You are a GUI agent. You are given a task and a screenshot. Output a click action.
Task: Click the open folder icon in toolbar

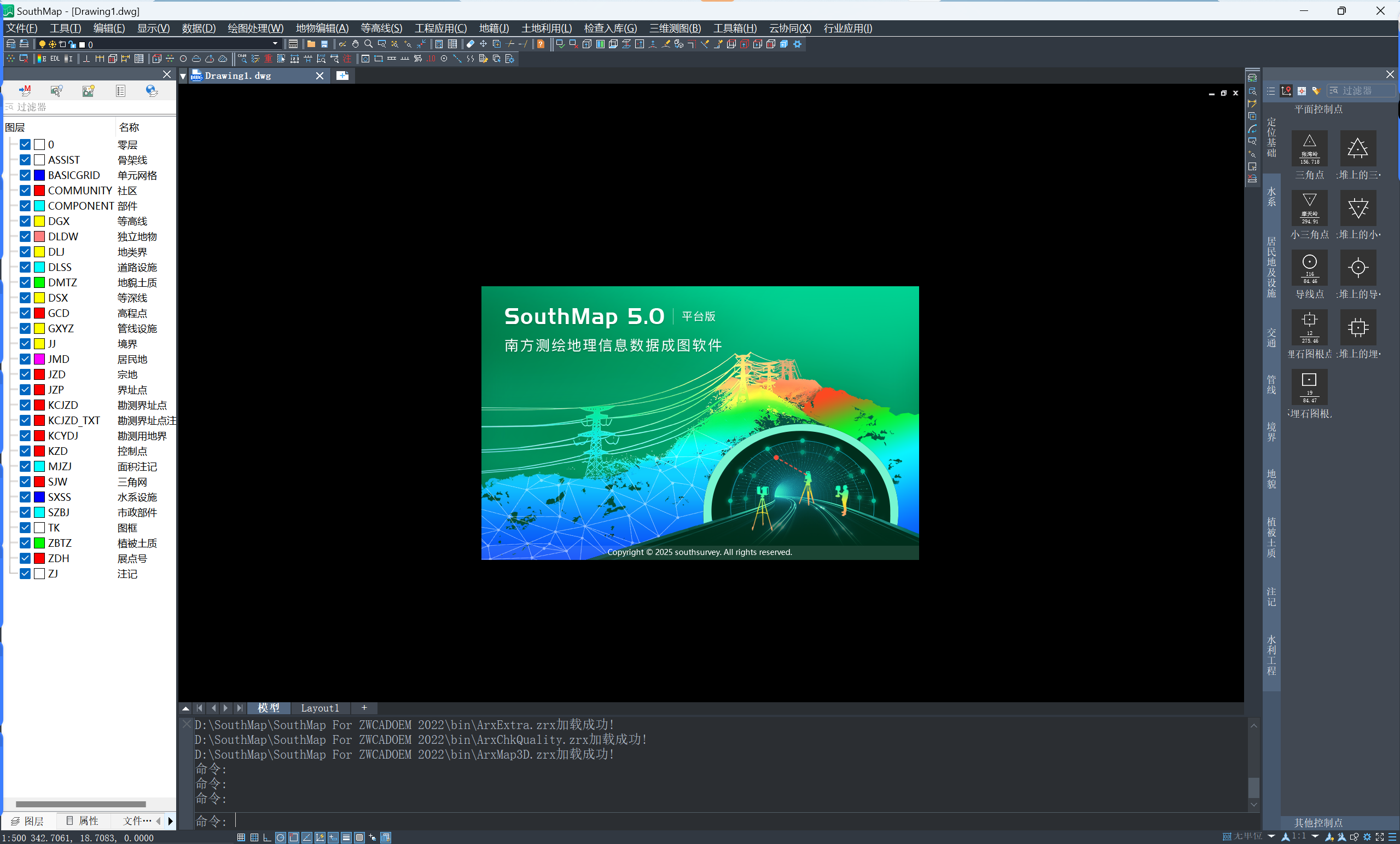click(311, 44)
